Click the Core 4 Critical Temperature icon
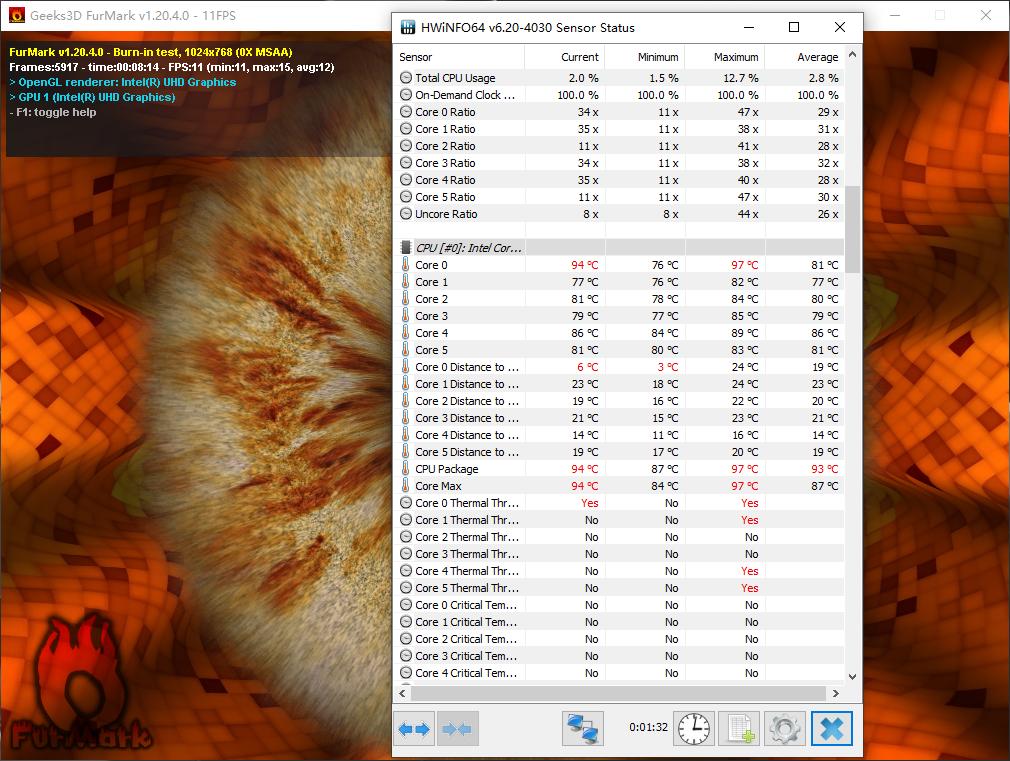This screenshot has width=1010, height=761. click(406, 673)
